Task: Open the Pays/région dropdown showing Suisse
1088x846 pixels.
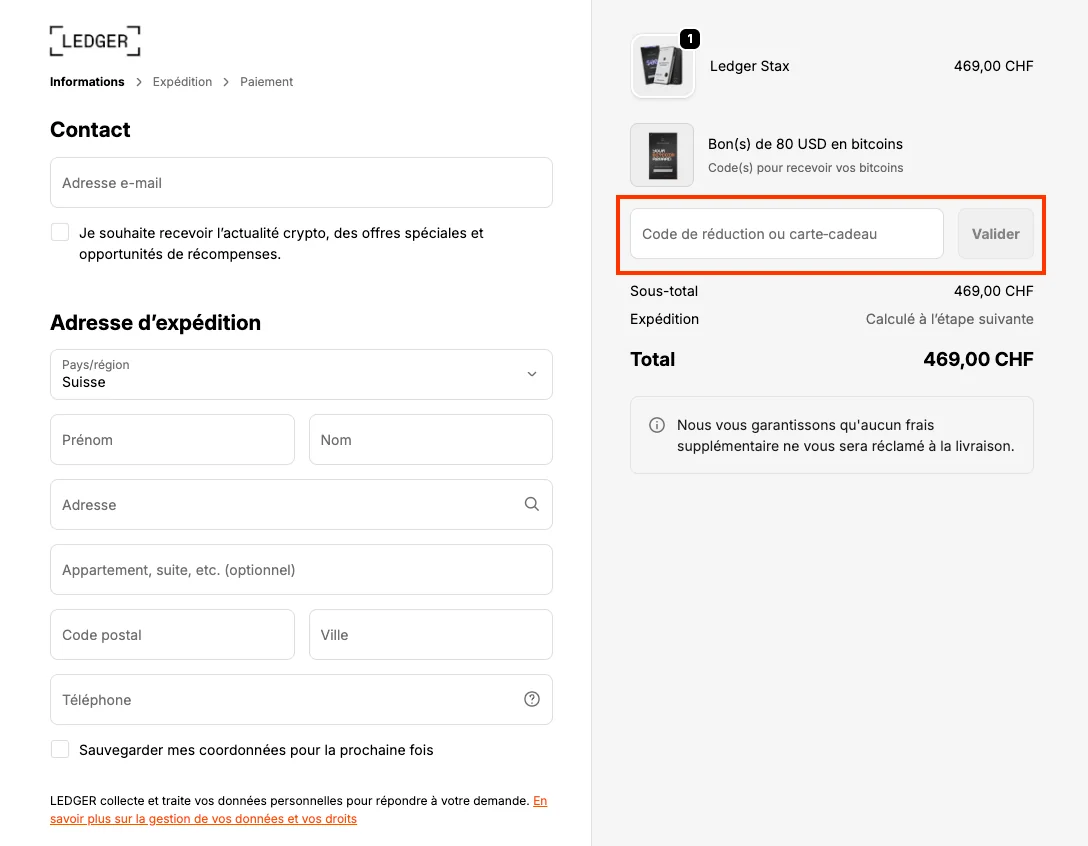Action: click(x=300, y=374)
